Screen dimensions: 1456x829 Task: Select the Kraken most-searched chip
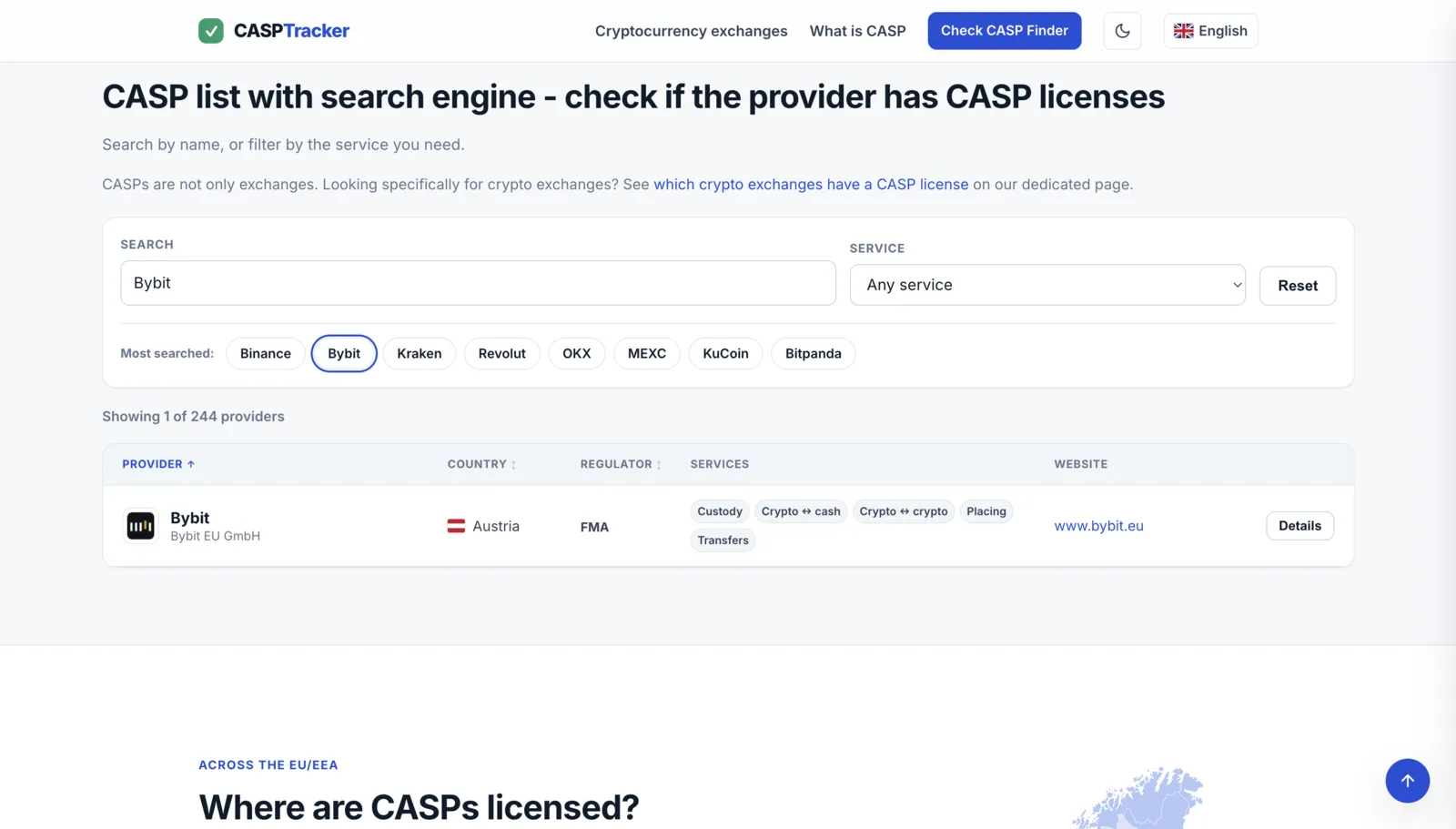420,354
